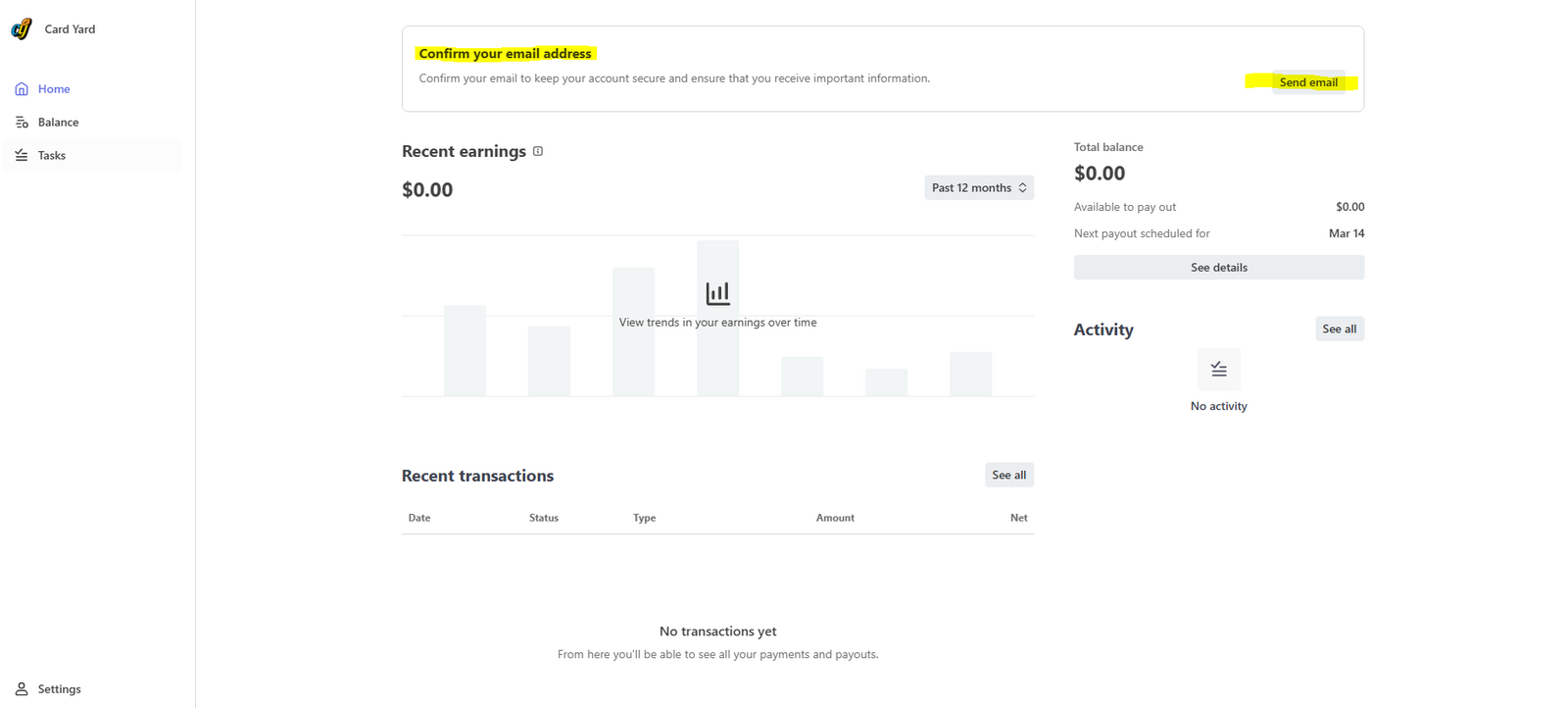The height and width of the screenshot is (708, 1568).
Task: Open the Past 12 months dropdown
Action: [971, 187]
